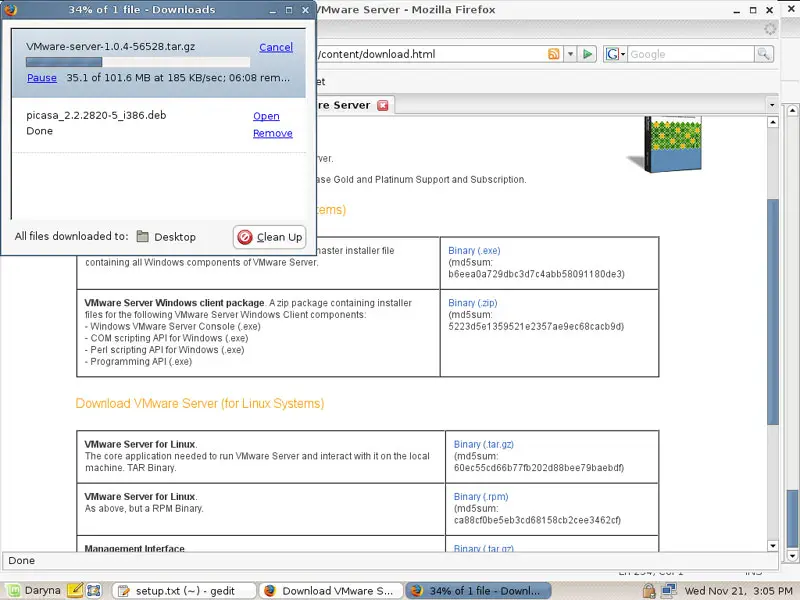Click the network monitor tray icon
800x600 pixels.
pyautogui.click(x=668, y=591)
